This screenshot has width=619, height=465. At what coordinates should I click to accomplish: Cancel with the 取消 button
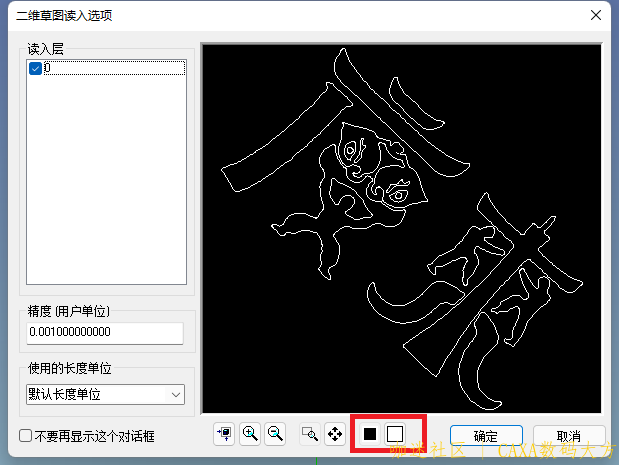tap(569, 436)
